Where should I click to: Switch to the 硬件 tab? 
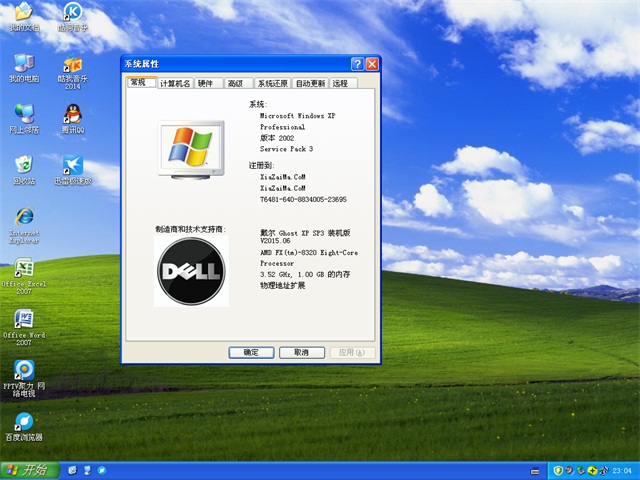pyautogui.click(x=205, y=84)
